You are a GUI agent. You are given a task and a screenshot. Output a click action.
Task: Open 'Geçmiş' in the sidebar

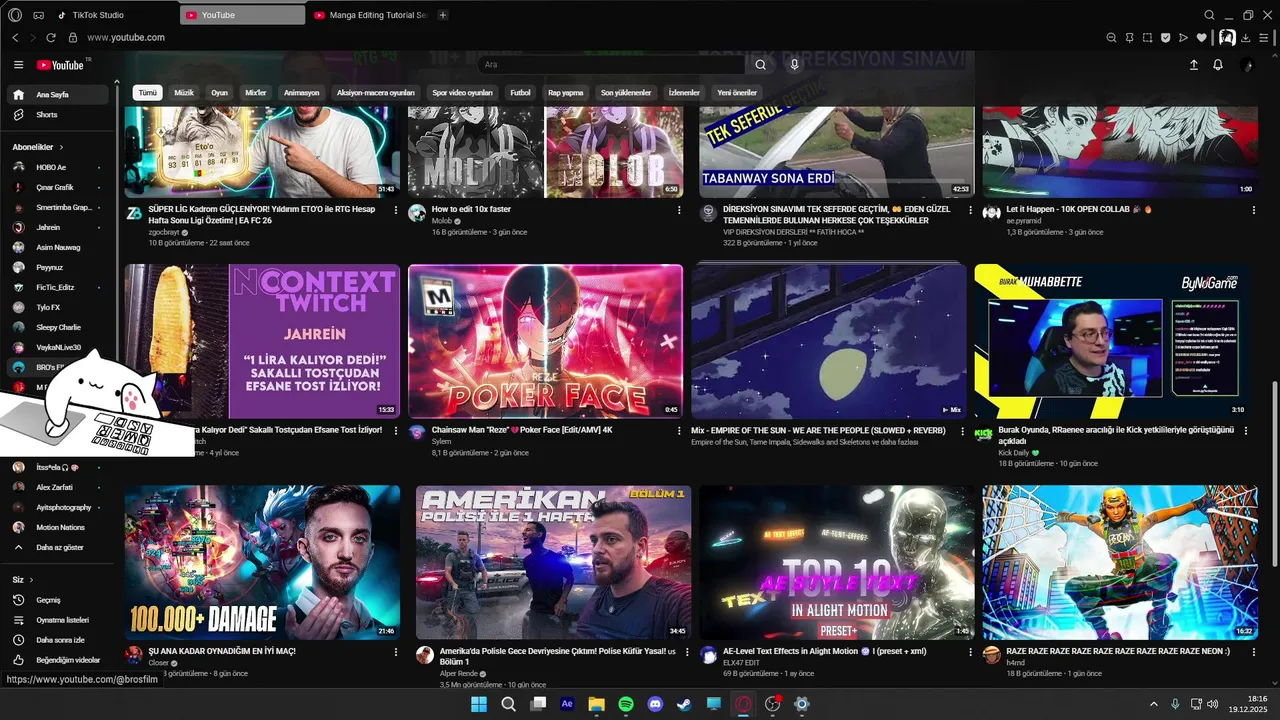[56, 600]
